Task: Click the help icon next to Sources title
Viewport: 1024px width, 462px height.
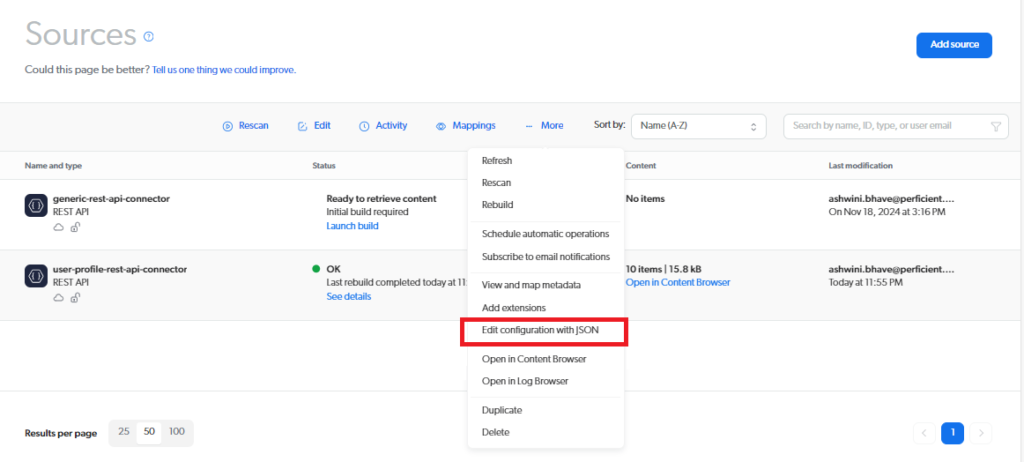Action: point(149,37)
